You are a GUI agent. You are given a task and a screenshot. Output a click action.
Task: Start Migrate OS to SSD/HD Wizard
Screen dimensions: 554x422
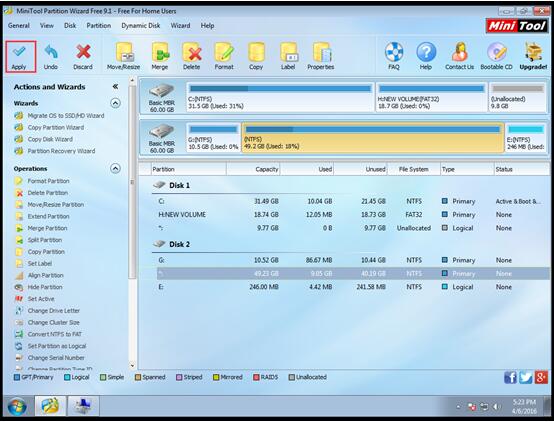pyautogui.click(x=59, y=116)
